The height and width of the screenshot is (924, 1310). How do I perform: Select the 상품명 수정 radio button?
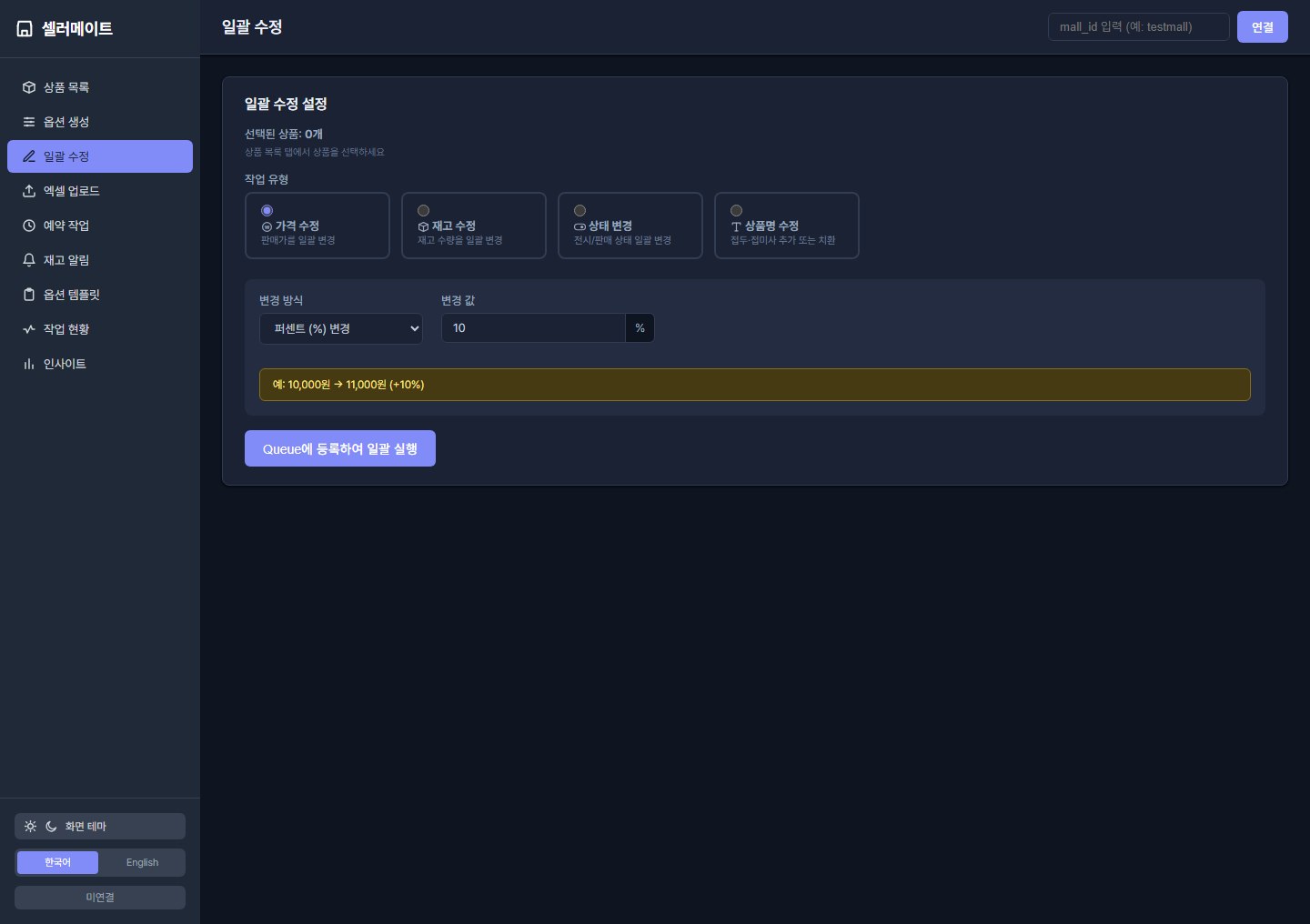pos(736,210)
